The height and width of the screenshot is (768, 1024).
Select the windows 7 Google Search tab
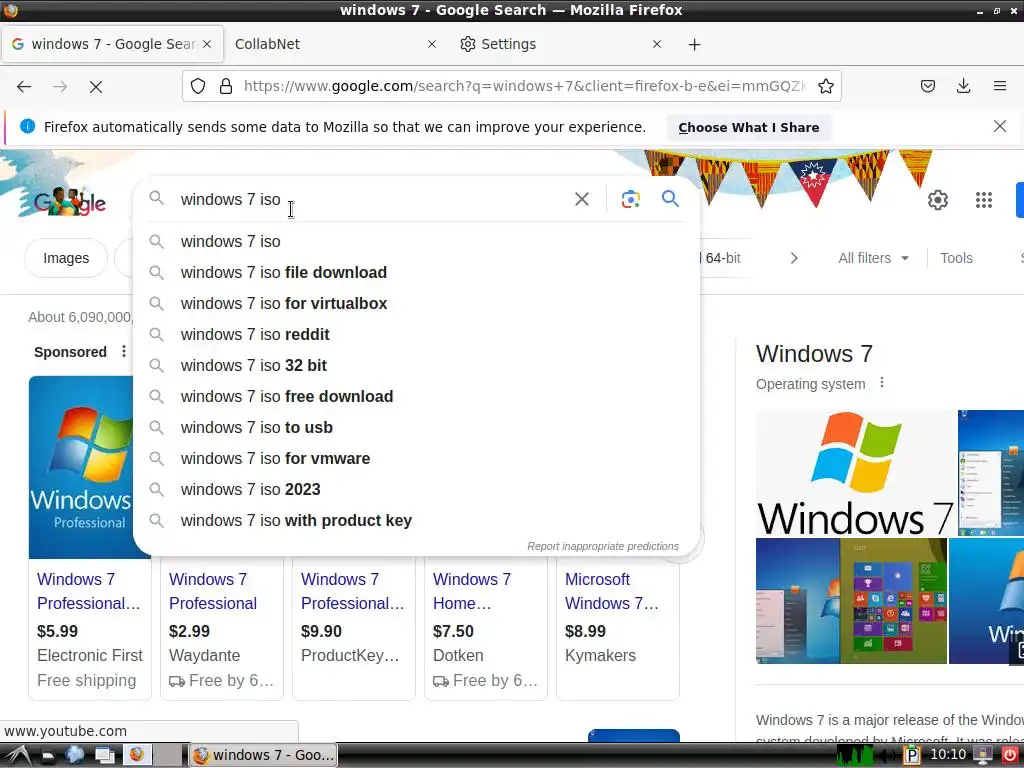(112, 44)
